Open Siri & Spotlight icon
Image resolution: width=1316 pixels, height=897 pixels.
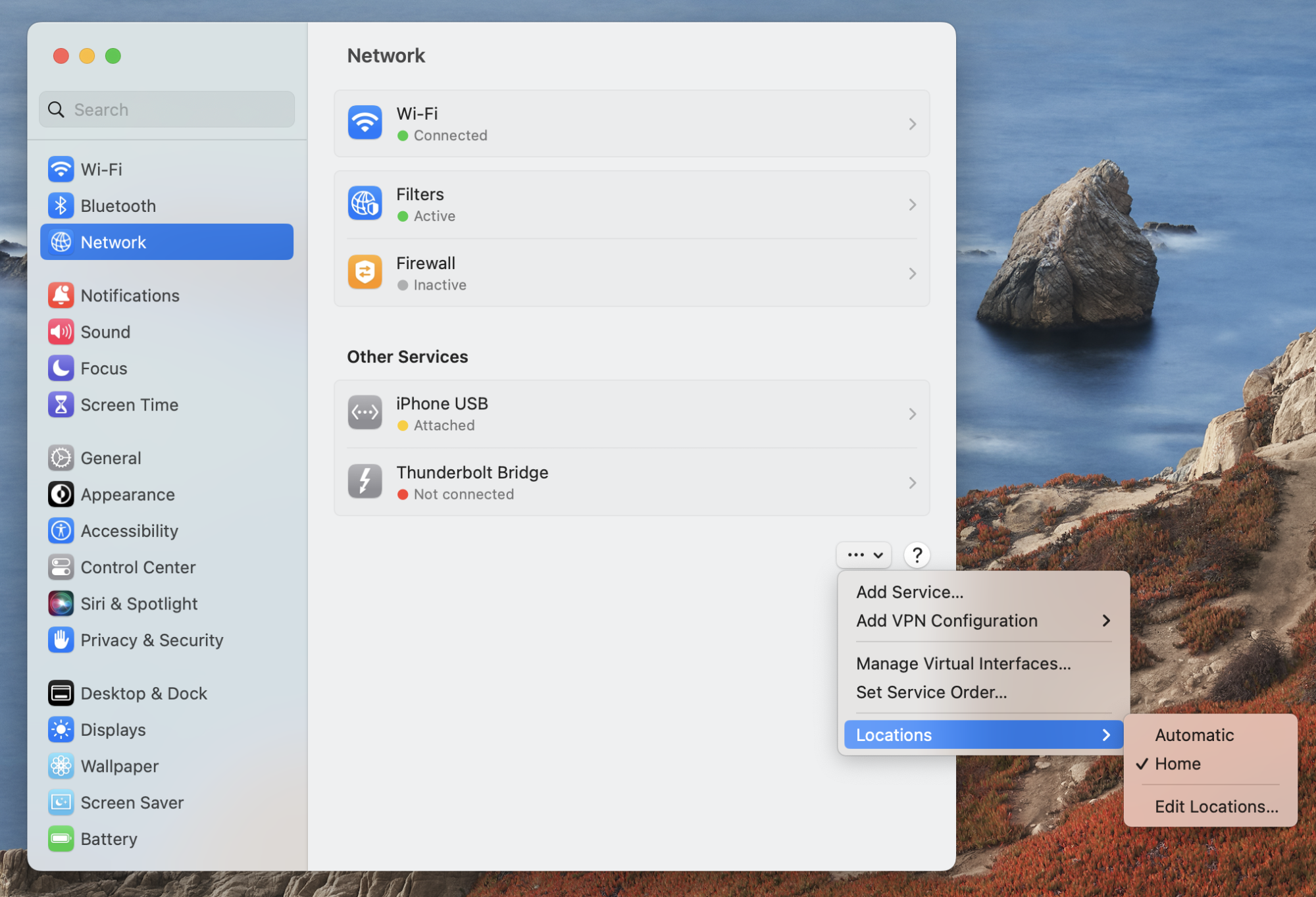click(x=61, y=604)
